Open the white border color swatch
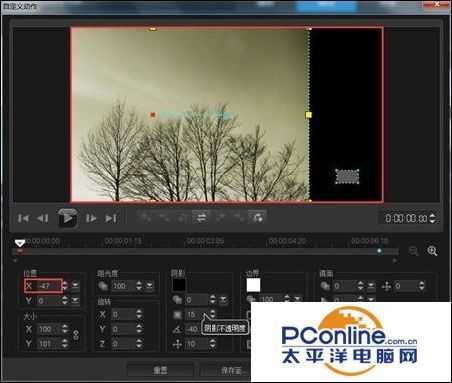Viewport: 452px width, 383px height. [253, 285]
